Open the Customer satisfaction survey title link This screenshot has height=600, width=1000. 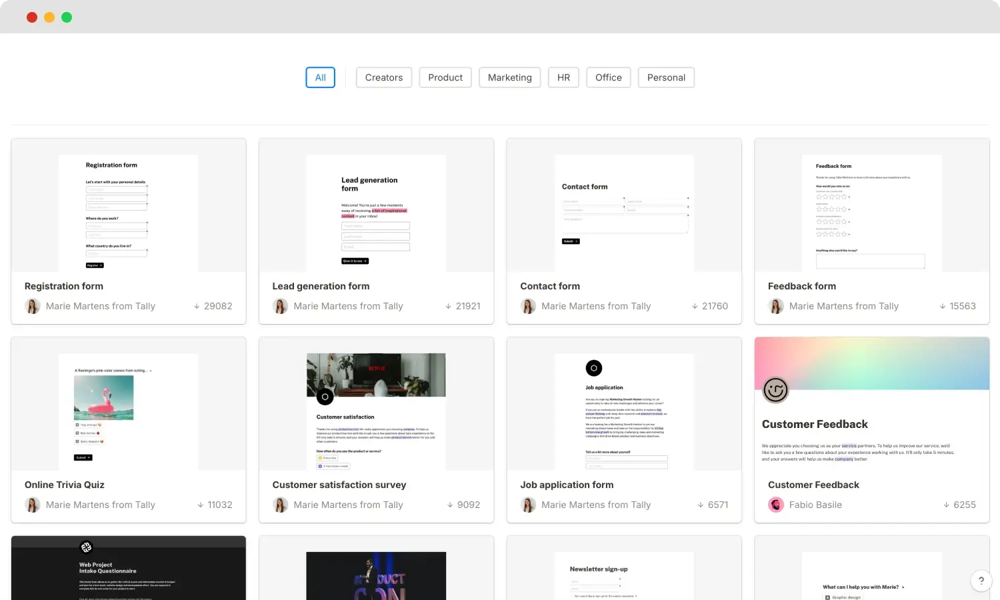[339, 485]
